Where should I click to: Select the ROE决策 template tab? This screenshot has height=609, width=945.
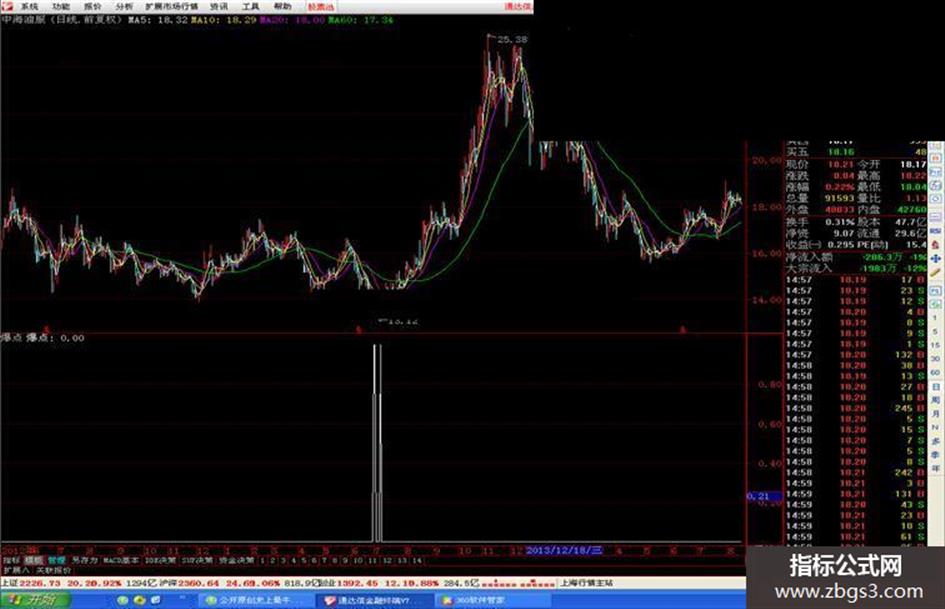(x=161, y=561)
